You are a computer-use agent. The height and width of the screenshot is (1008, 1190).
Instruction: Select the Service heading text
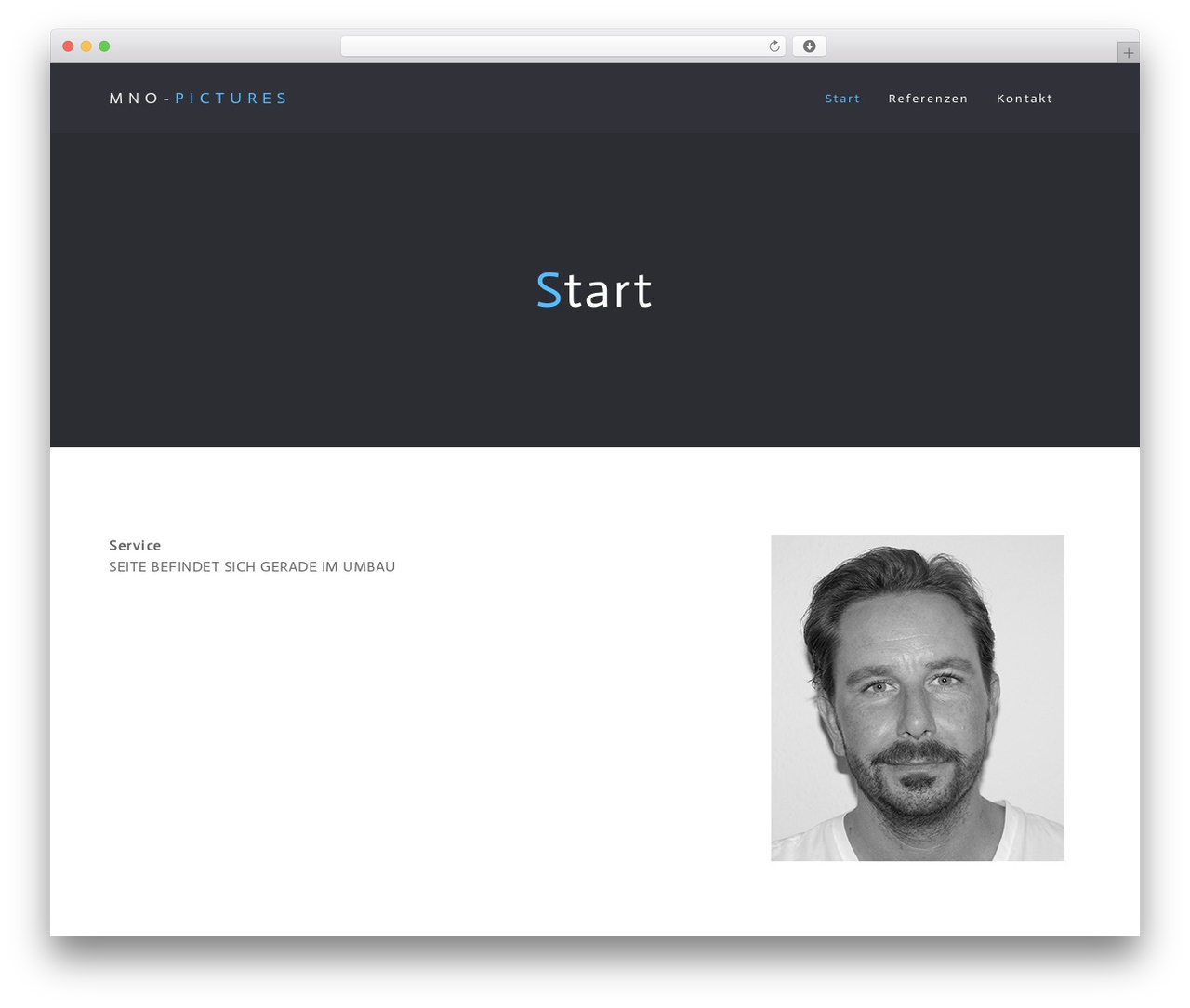click(x=135, y=545)
